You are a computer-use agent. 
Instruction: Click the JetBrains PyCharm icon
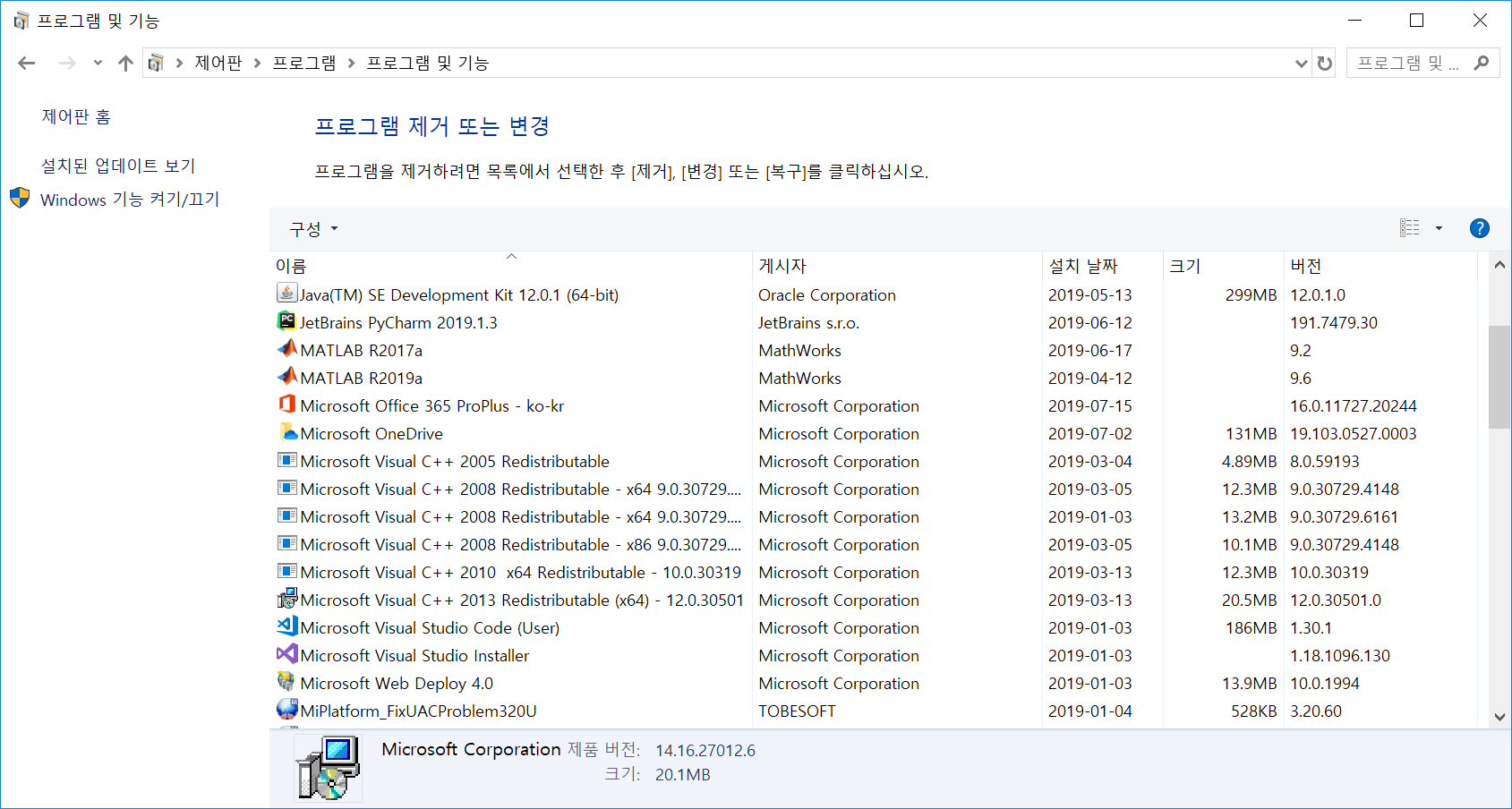click(286, 321)
